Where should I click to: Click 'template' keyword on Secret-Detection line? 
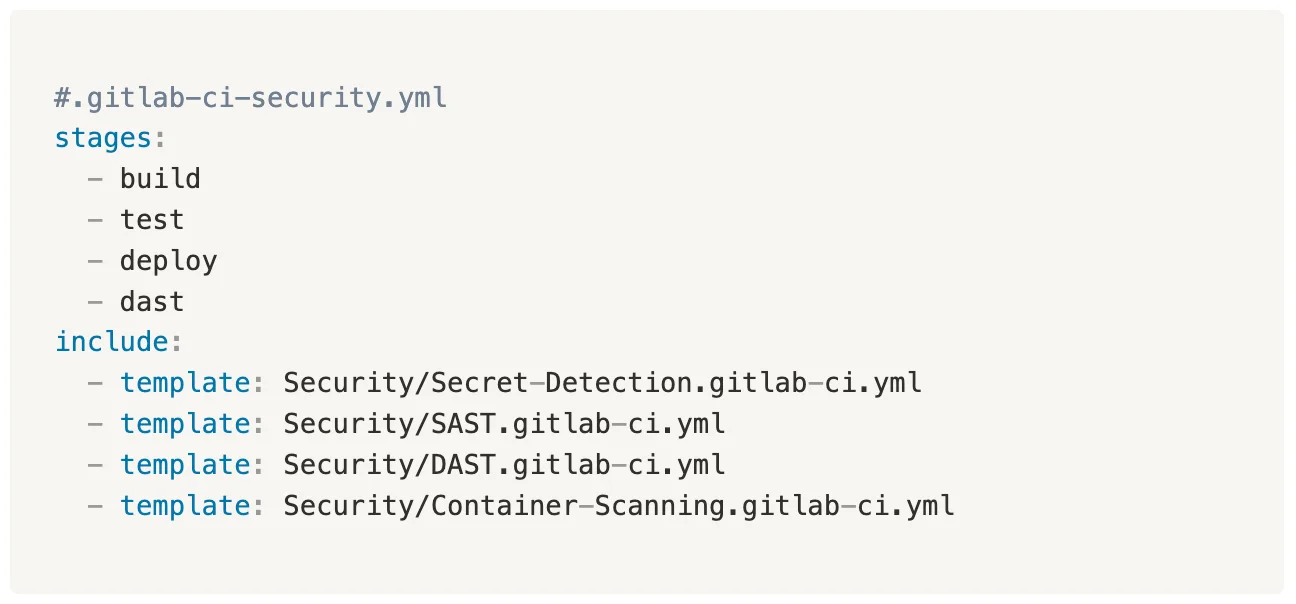pyautogui.click(x=184, y=383)
